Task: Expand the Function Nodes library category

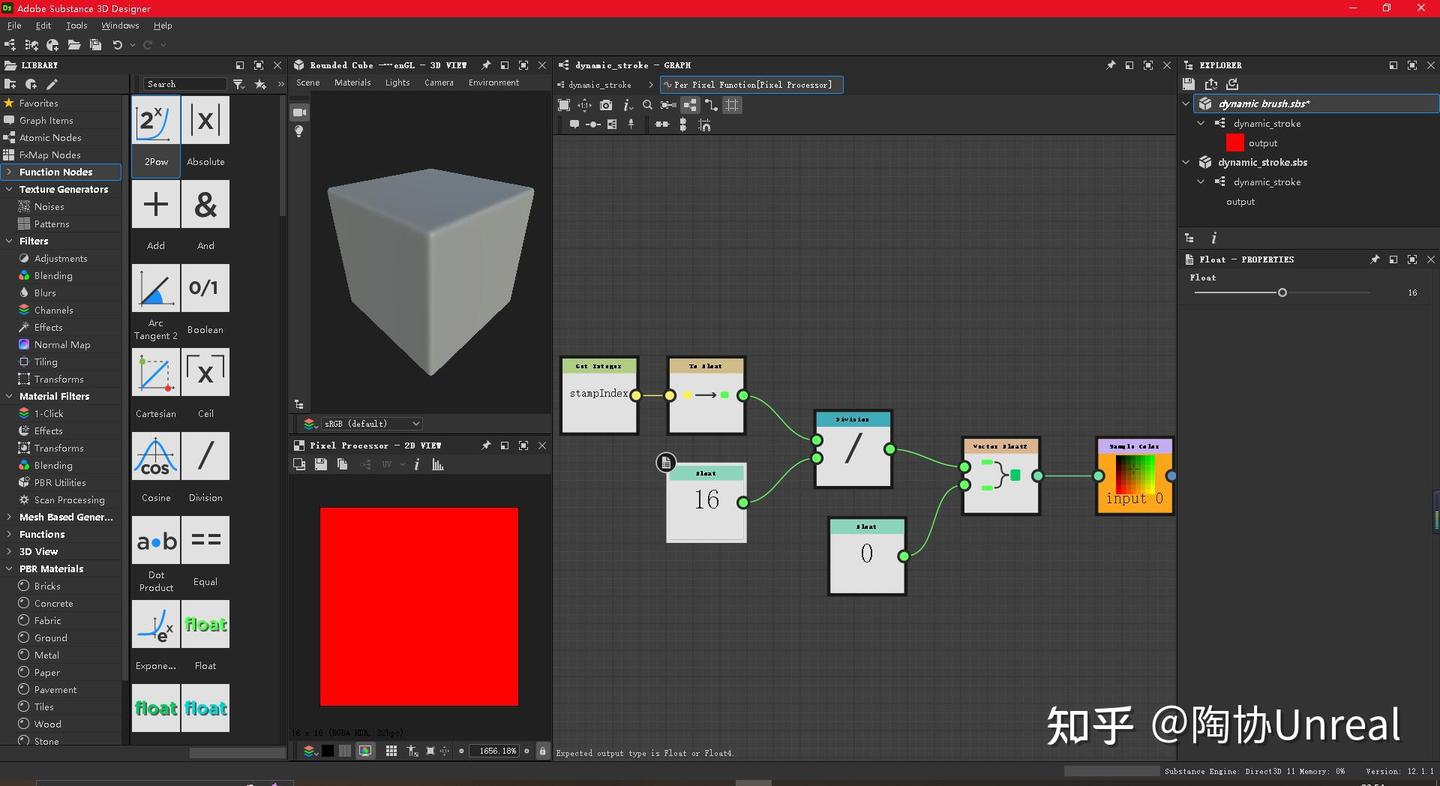Action: [x=9, y=172]
